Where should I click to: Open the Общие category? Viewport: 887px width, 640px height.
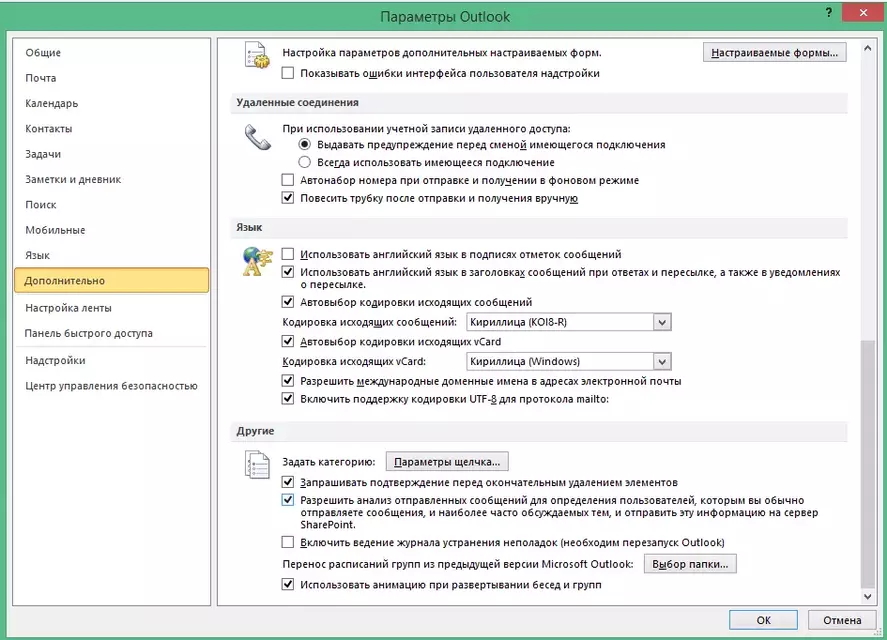click(111, 53)
